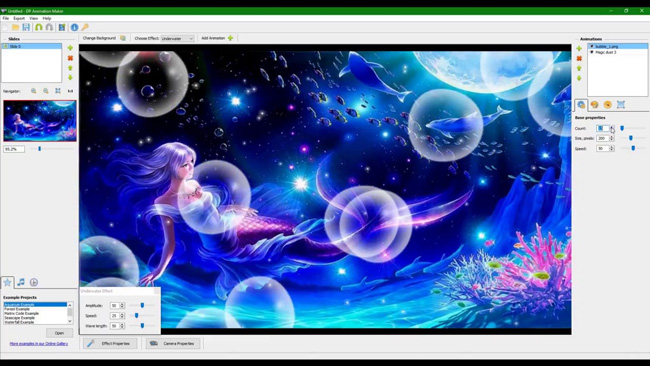
Task: Open the View menu
Action: point(34,18)
